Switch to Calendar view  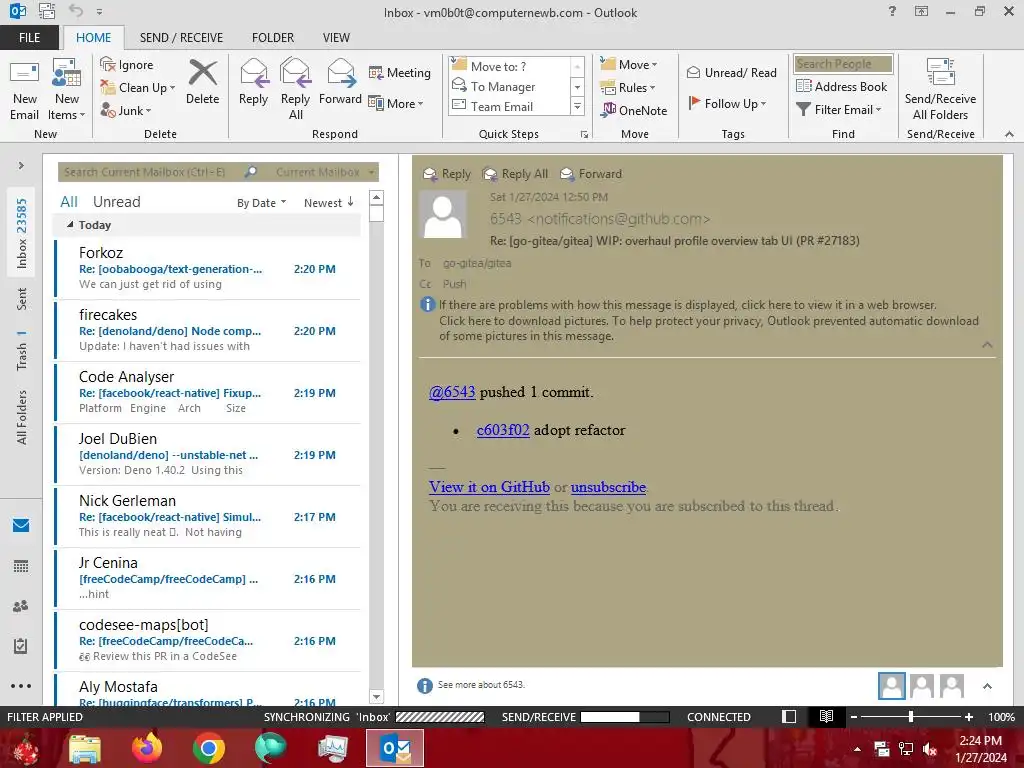(21, 566)
